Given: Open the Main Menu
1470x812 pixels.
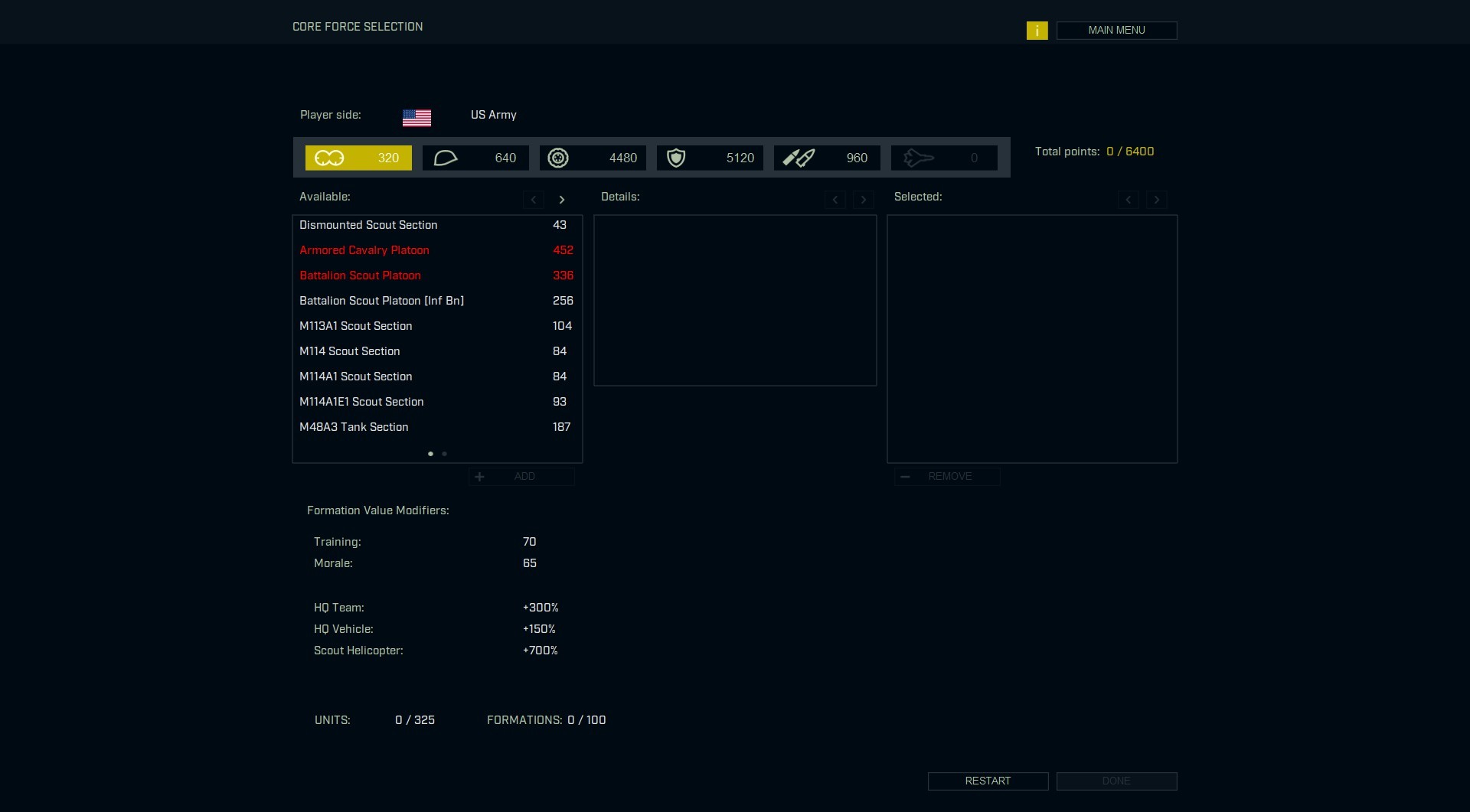Looking at the screenshot, I should 1116,31.
